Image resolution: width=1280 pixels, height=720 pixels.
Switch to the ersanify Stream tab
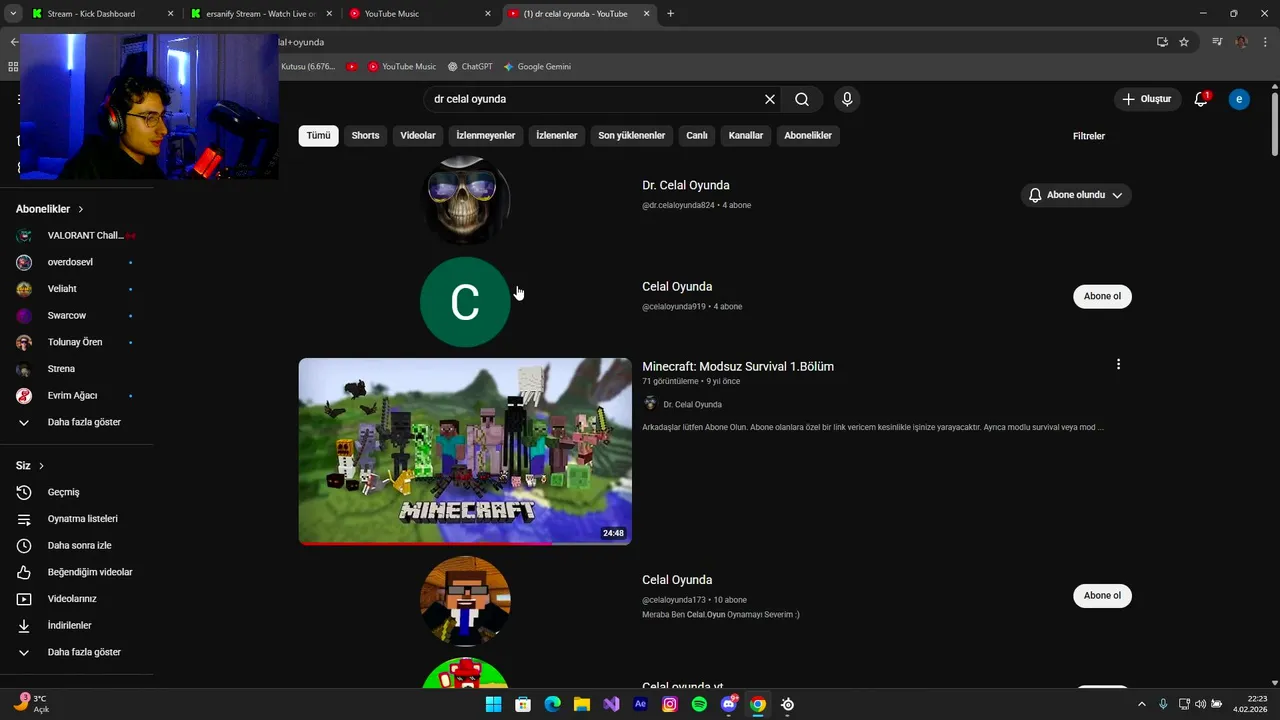click(x=260, y=14)
